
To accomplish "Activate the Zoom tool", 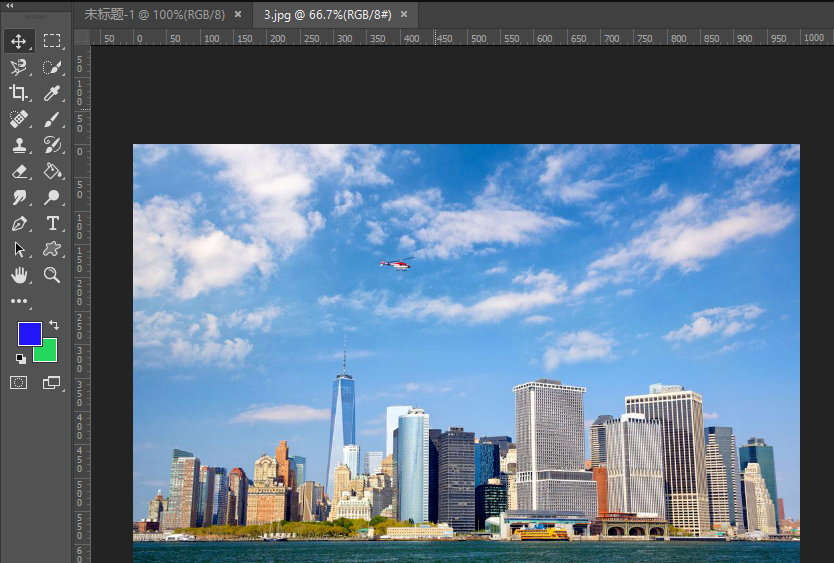I will click(52, 275).
